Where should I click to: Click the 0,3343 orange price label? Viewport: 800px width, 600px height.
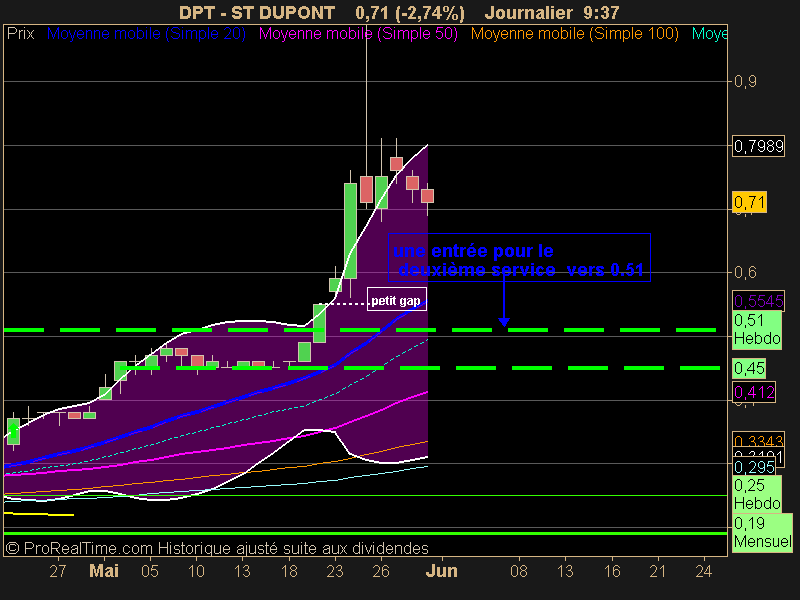click(x=758, y=440)
